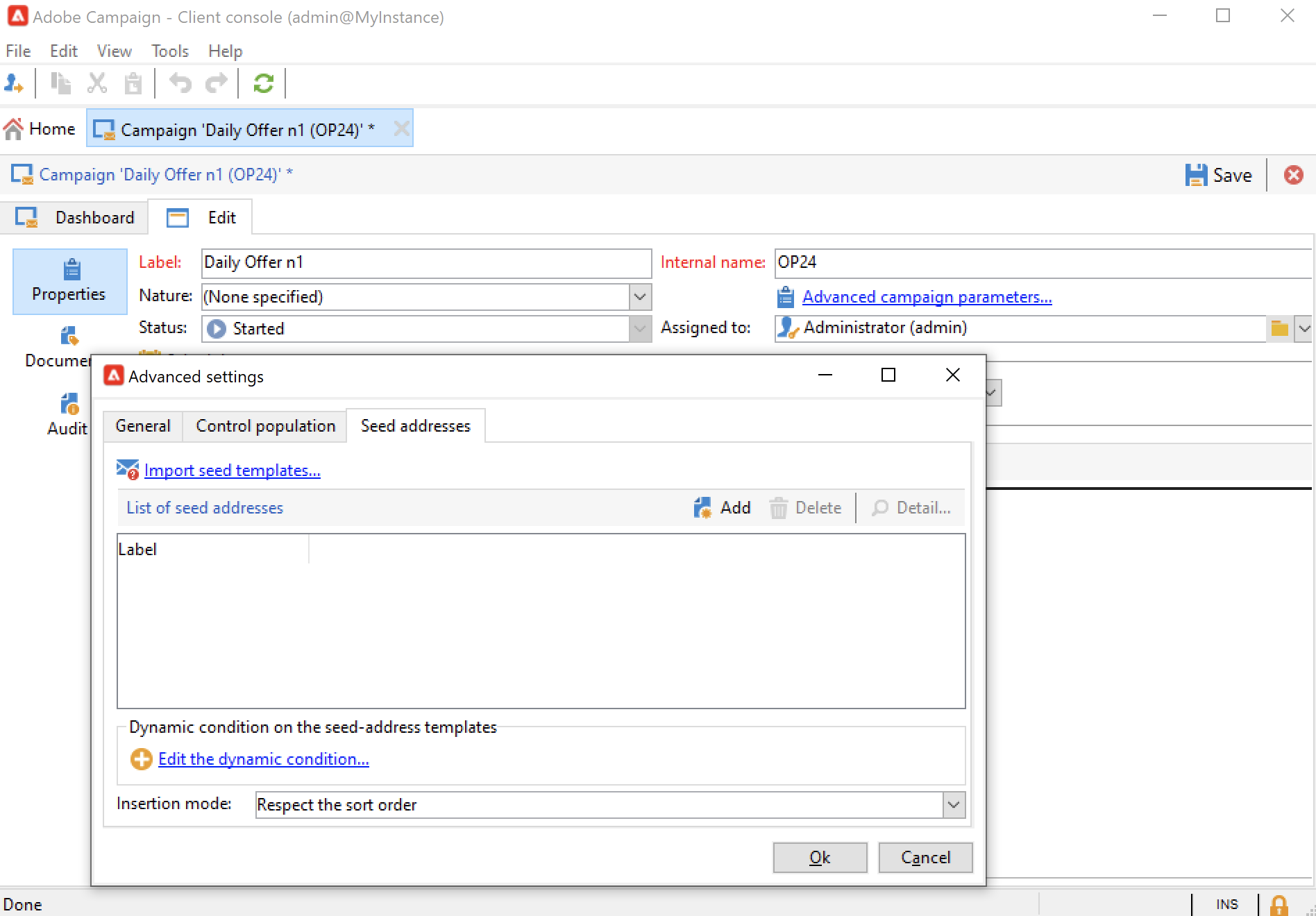The image size is (1316, 916).
Task: Expand the Assigned to dropdown arrow
Action: (1304, 328)
